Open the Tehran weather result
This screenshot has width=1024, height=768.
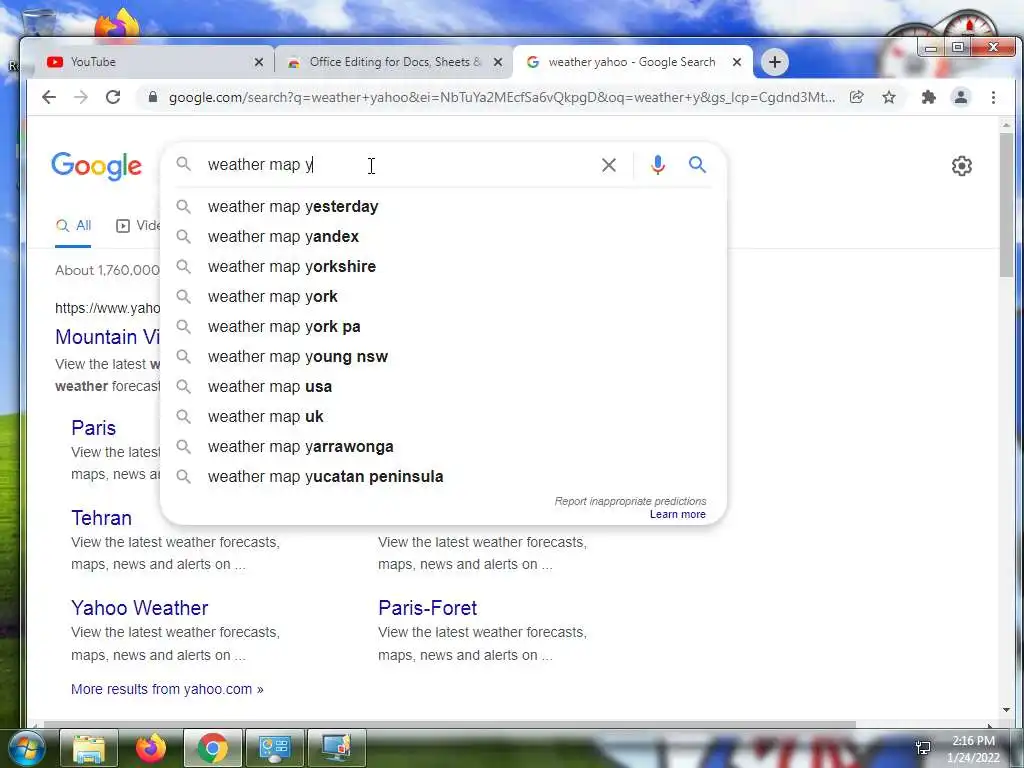pyautogui.click(x=101, y=518)
